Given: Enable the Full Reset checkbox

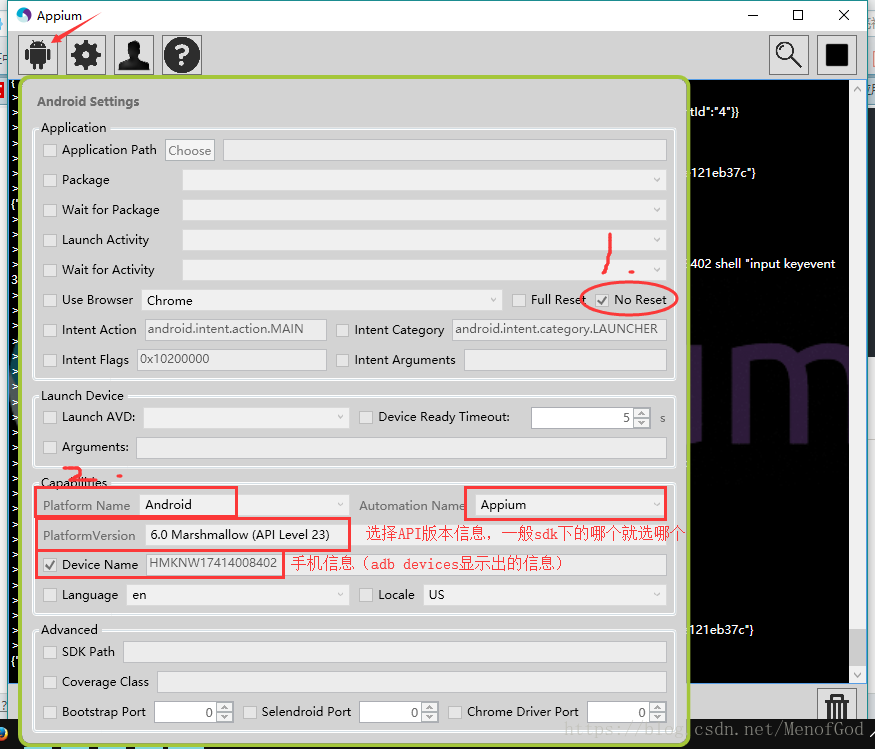Looking at the screenshot, I should [519, 300].
